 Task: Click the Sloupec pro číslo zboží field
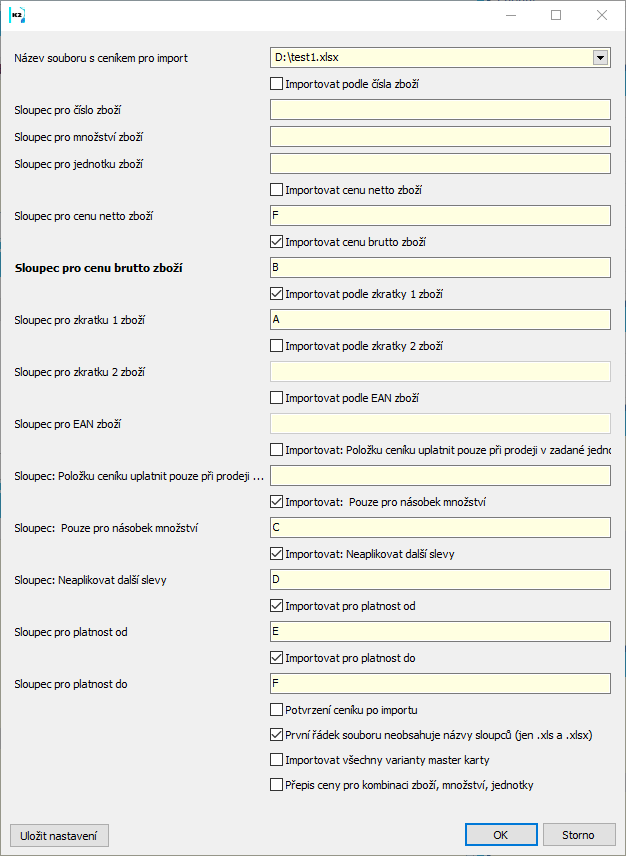coord(440,110)
